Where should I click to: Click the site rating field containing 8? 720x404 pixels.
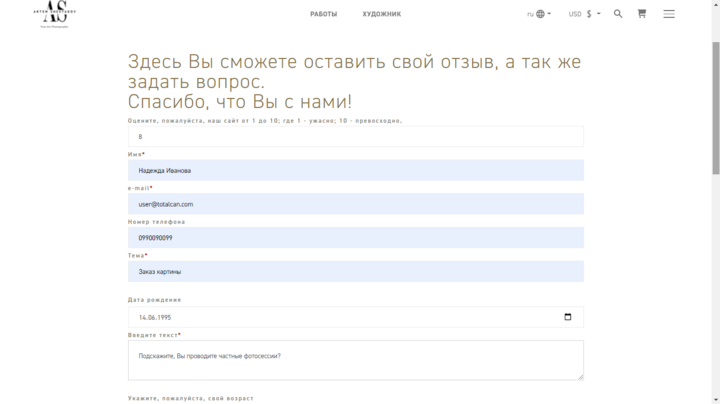click(x=355, y=137)
